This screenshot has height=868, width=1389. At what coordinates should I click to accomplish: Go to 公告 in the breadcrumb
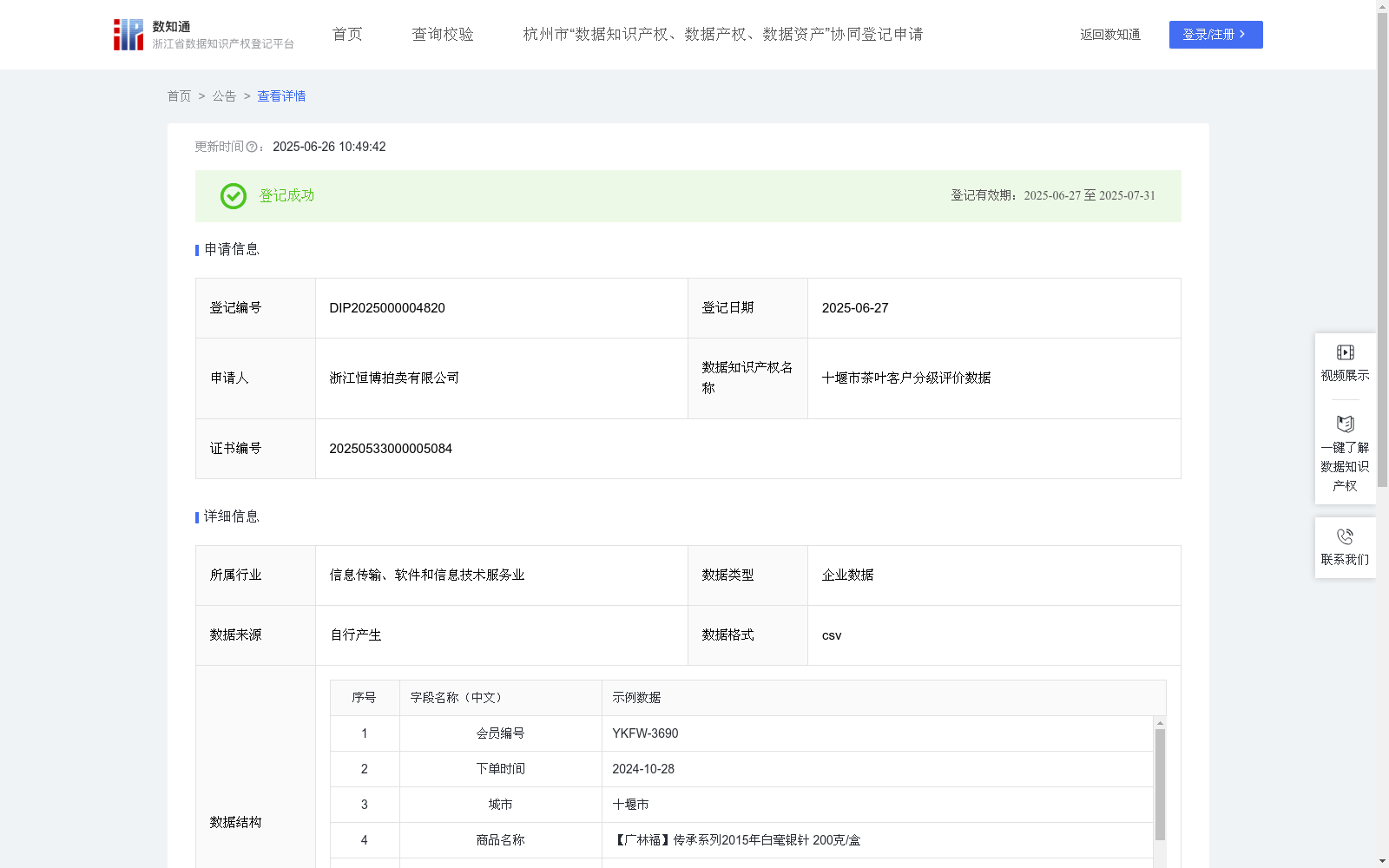(x=224, y=96)
